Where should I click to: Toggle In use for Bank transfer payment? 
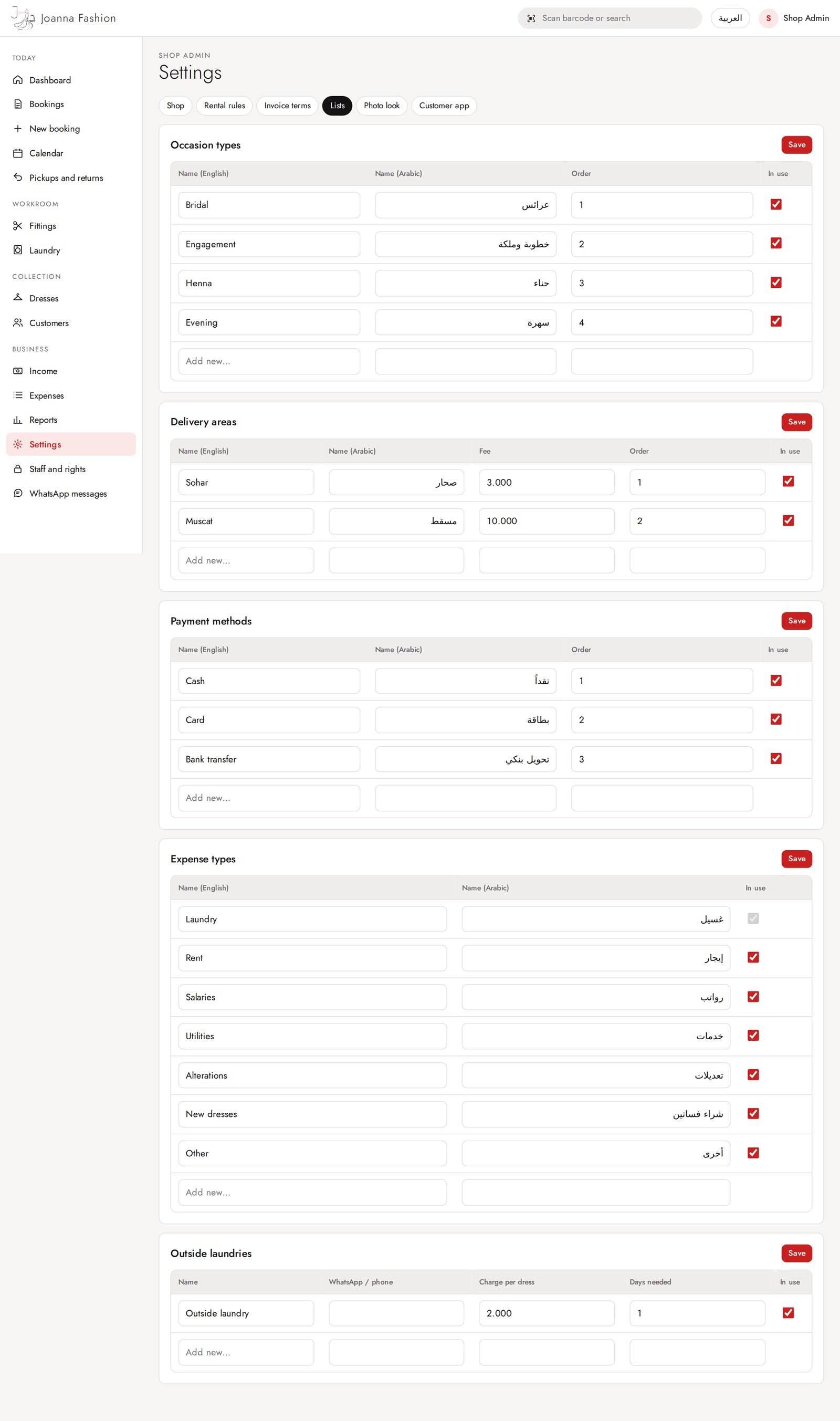[776, 759]
